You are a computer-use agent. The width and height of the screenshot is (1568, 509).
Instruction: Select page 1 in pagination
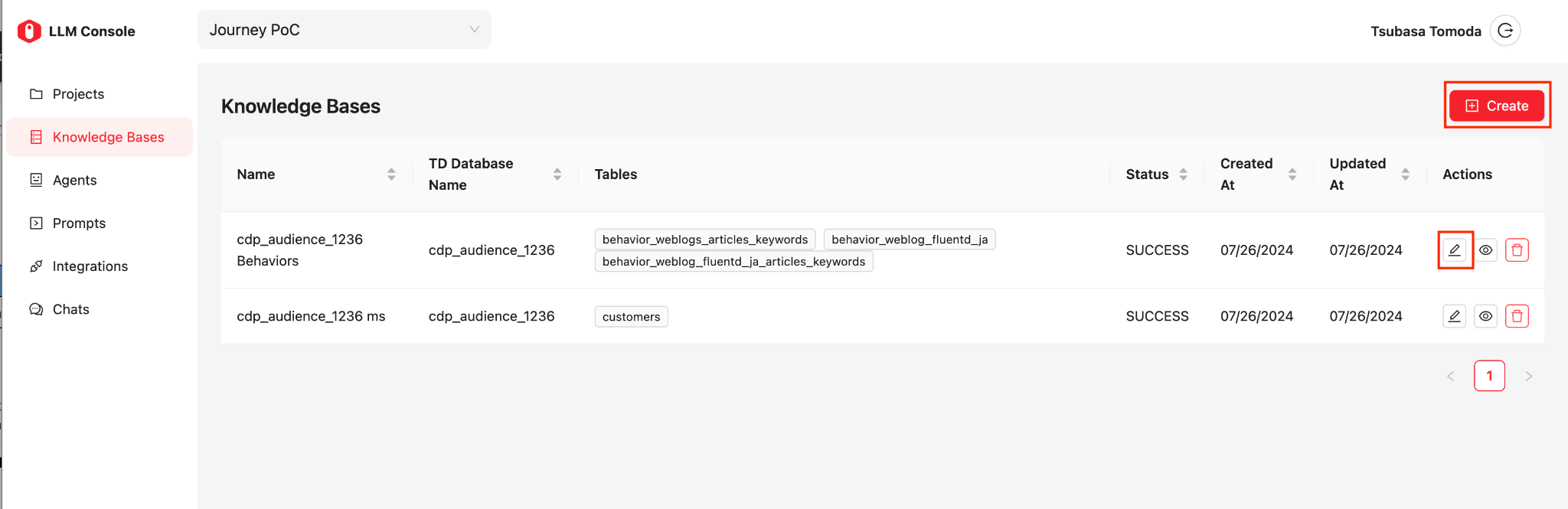tap(1489, 376)
